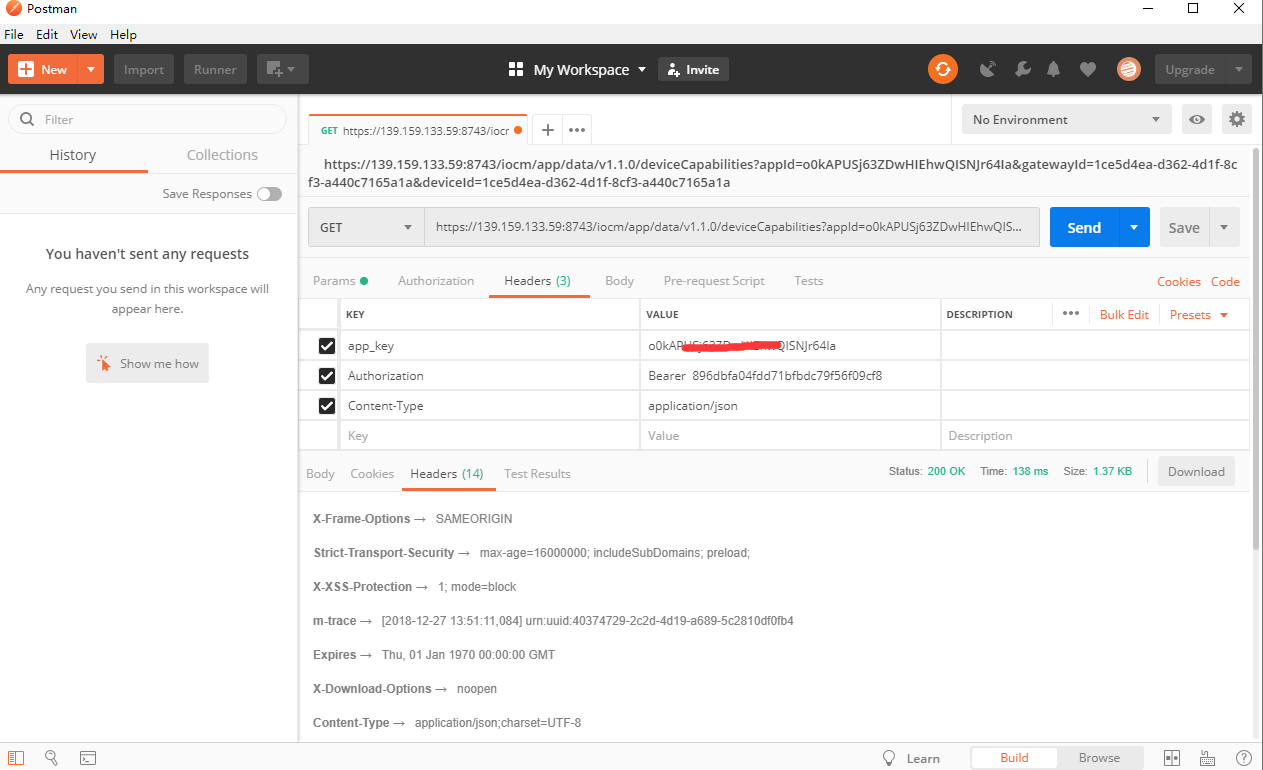Open environment quick look eye icon

point(1197,119)
